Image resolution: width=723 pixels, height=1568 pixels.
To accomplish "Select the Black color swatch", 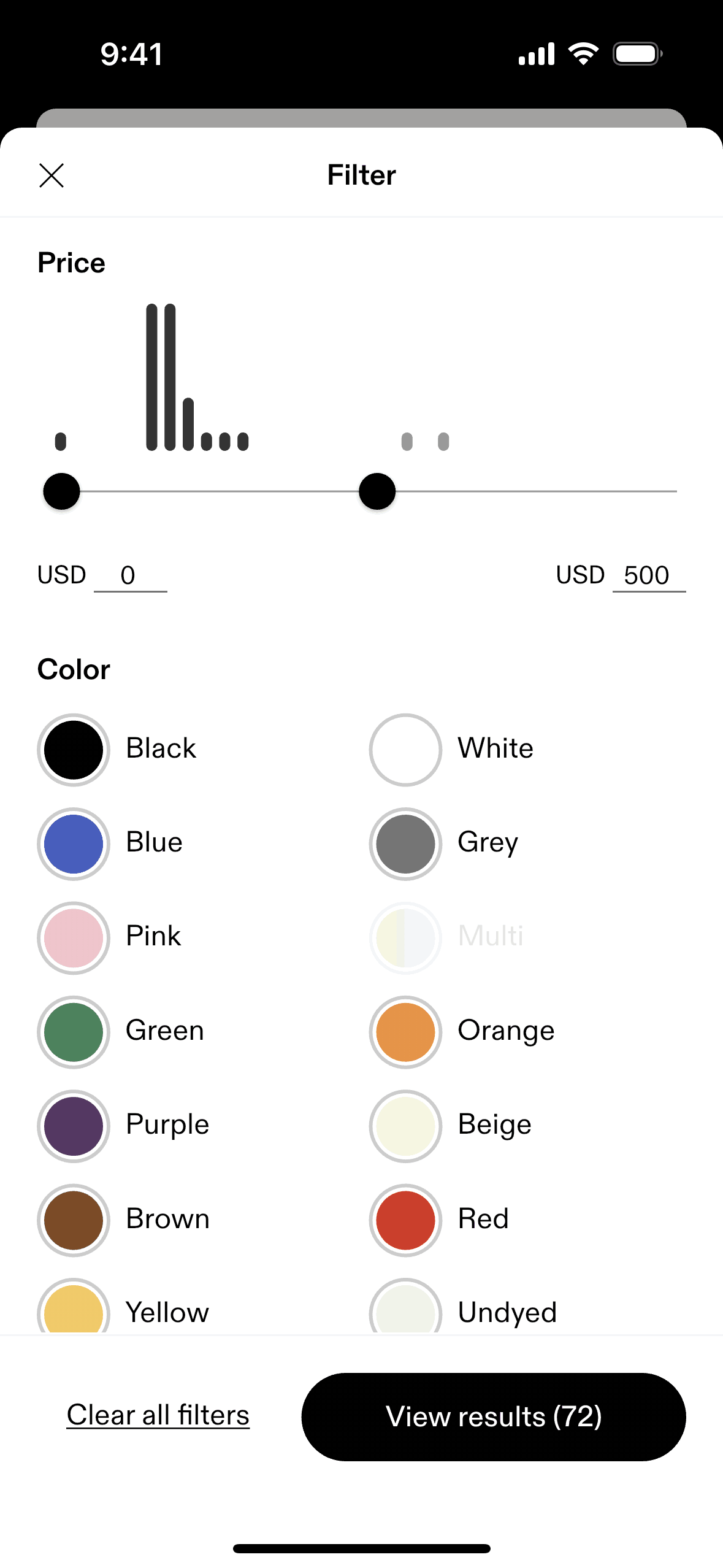I will click(74, 750).
